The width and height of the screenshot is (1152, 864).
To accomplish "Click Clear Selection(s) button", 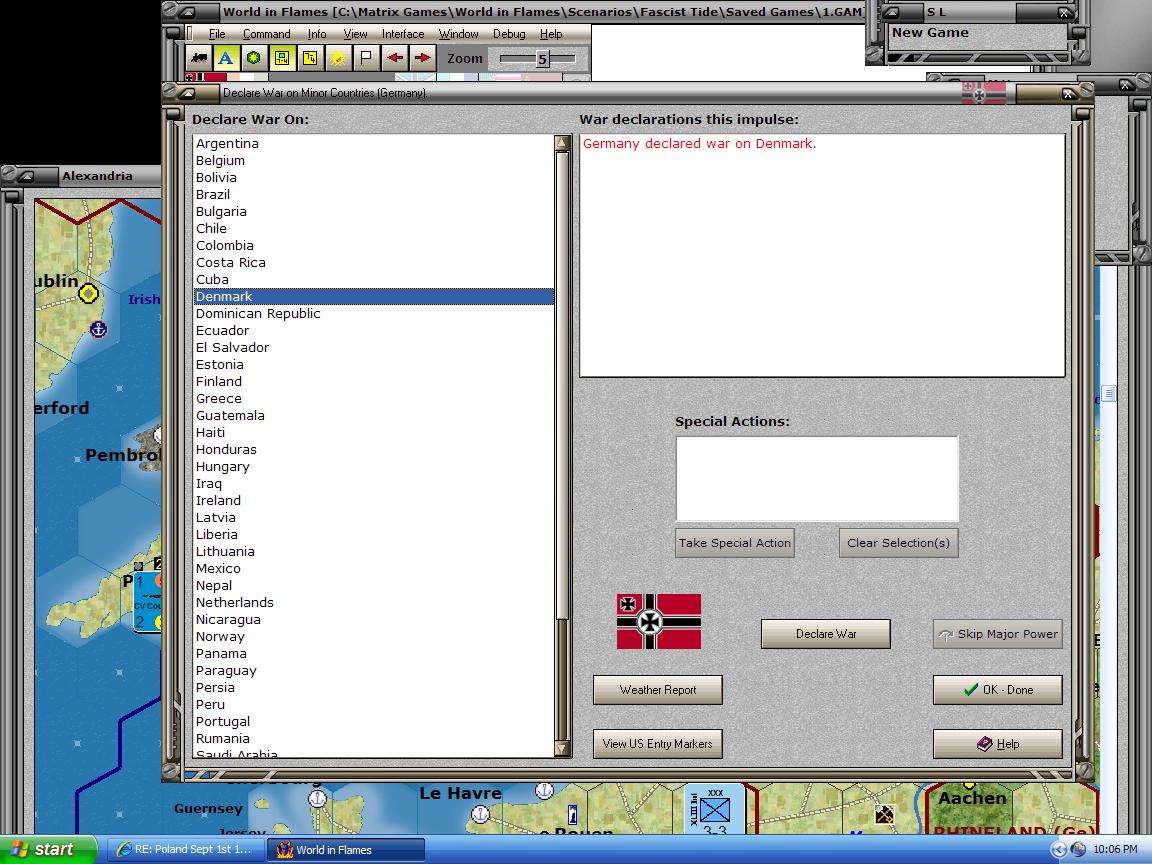I will coord(899,543).
